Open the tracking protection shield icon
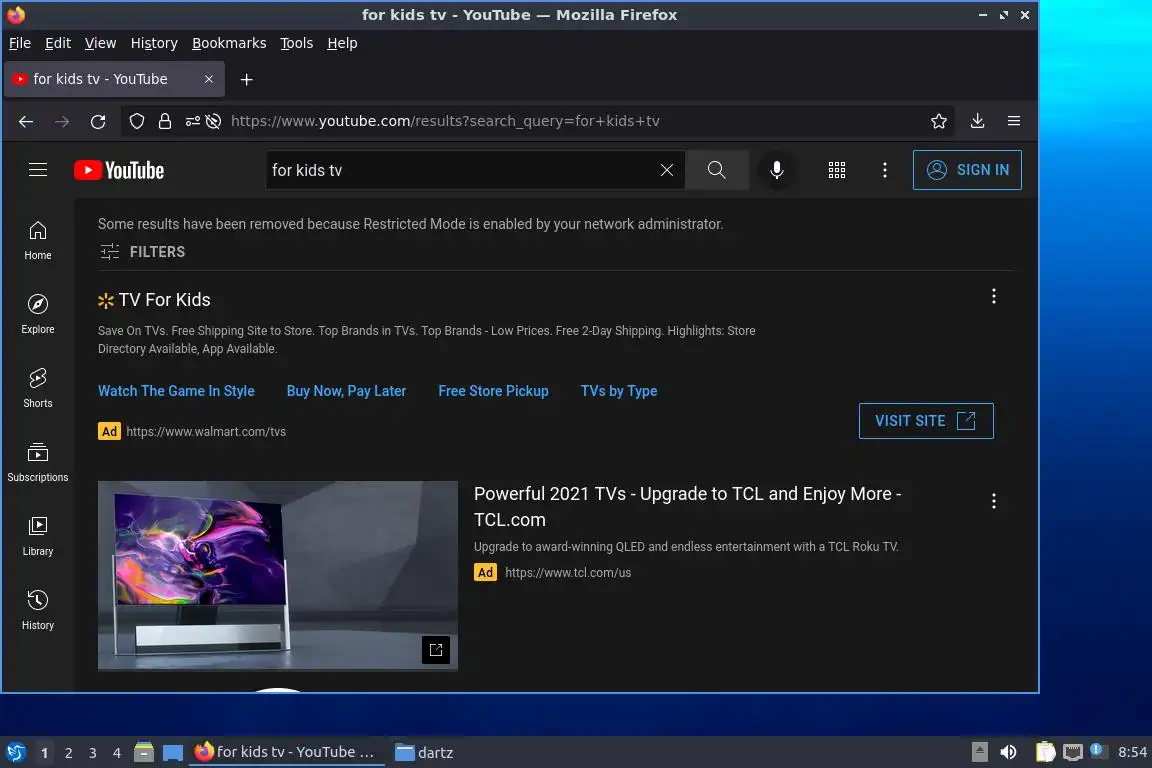Image resolution: width=1152 pixels, height=768 pixels. pos(137,121)
